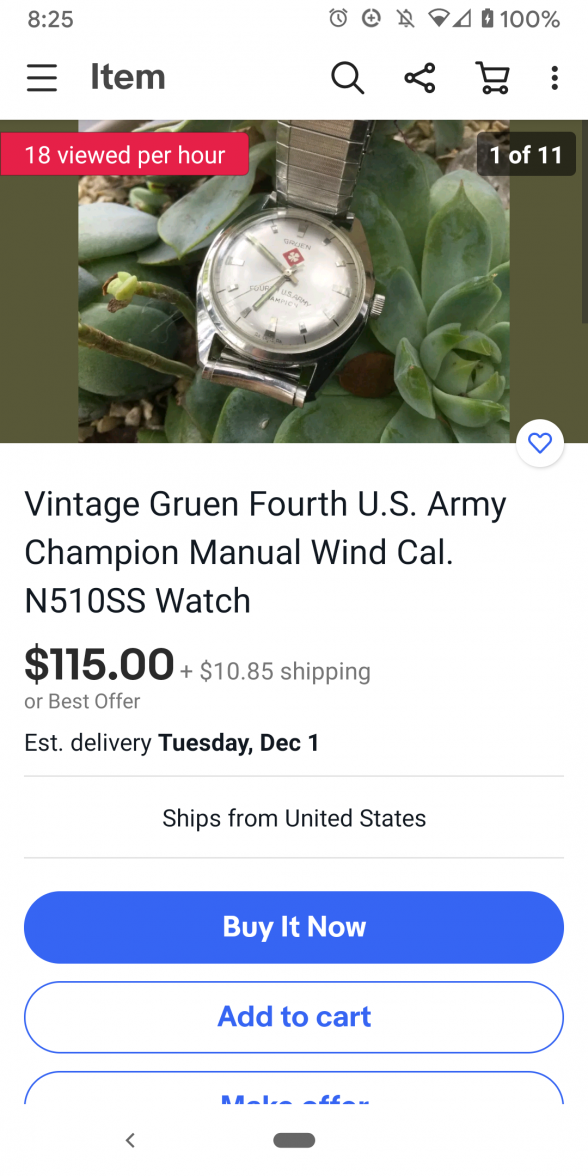The image size is (588, 1176).
Task: Click the Add to cart button
Action: [x=294, y=1017]
